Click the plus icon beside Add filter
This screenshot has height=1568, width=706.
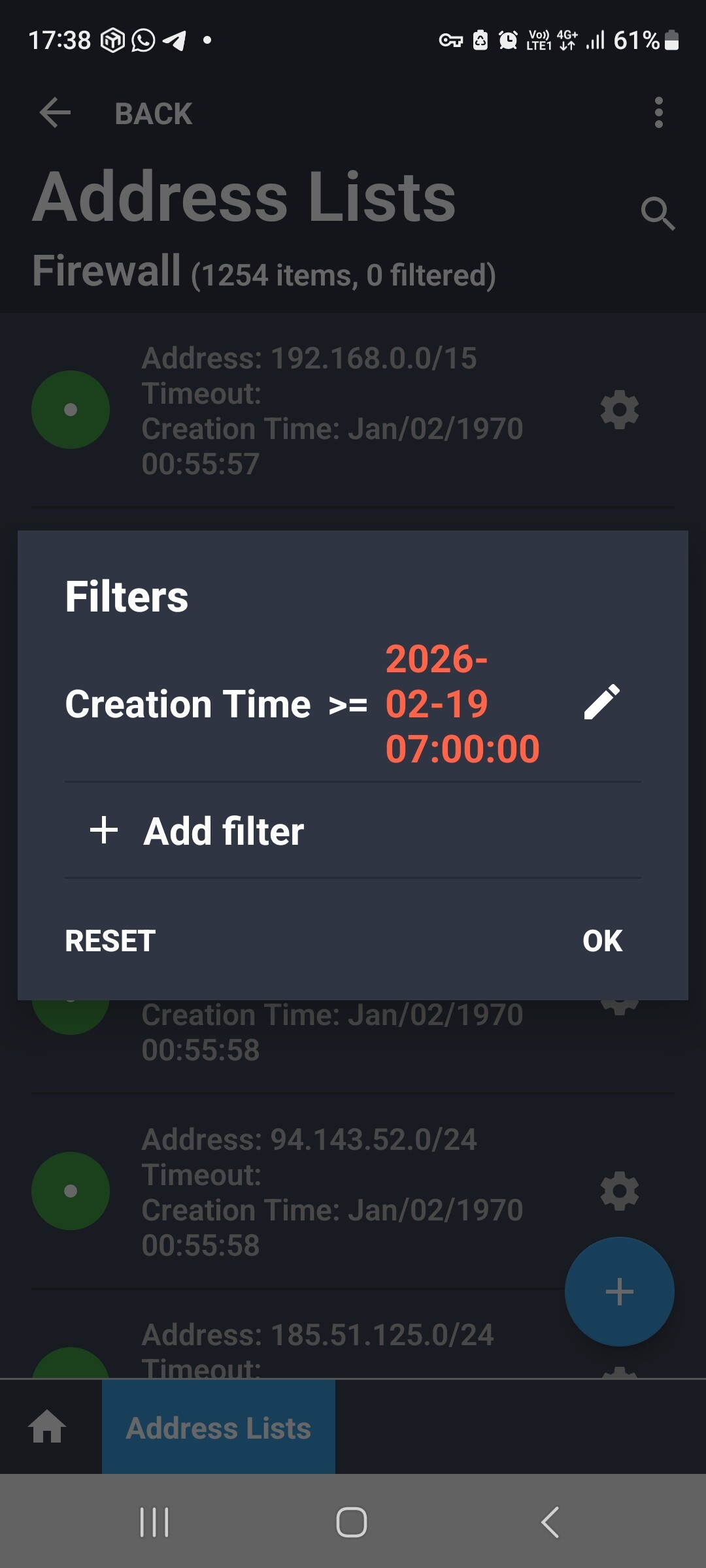coord(104,831)
